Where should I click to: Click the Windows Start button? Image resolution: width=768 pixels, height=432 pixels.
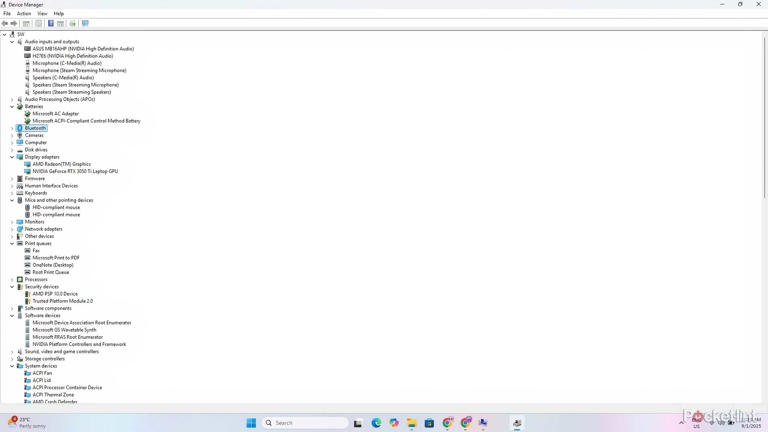pos(251,423)
